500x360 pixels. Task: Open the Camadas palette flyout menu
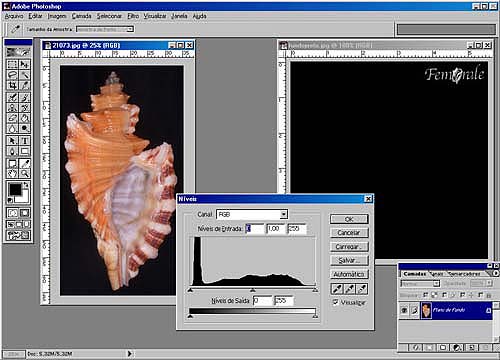pos(496,273)
